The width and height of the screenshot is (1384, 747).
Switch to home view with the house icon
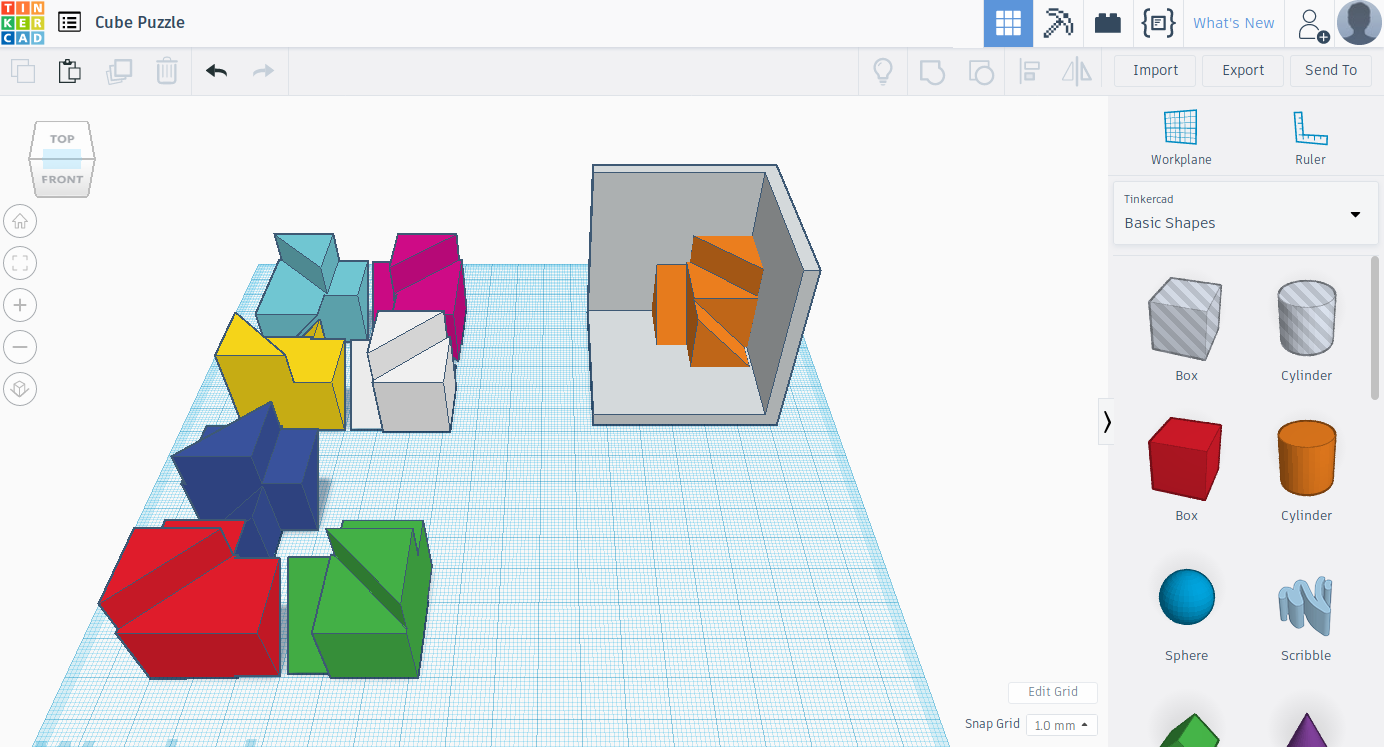(20, 221)
